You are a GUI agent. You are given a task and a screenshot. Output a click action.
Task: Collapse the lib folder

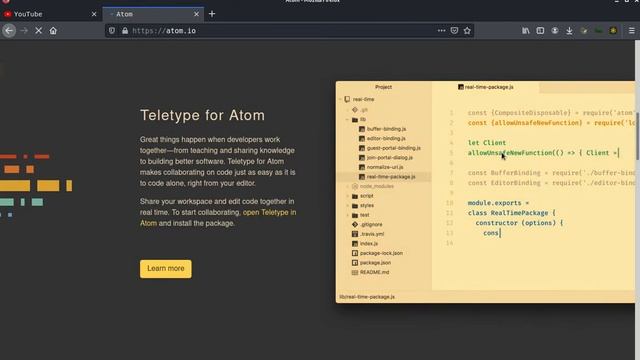point(347,120)
